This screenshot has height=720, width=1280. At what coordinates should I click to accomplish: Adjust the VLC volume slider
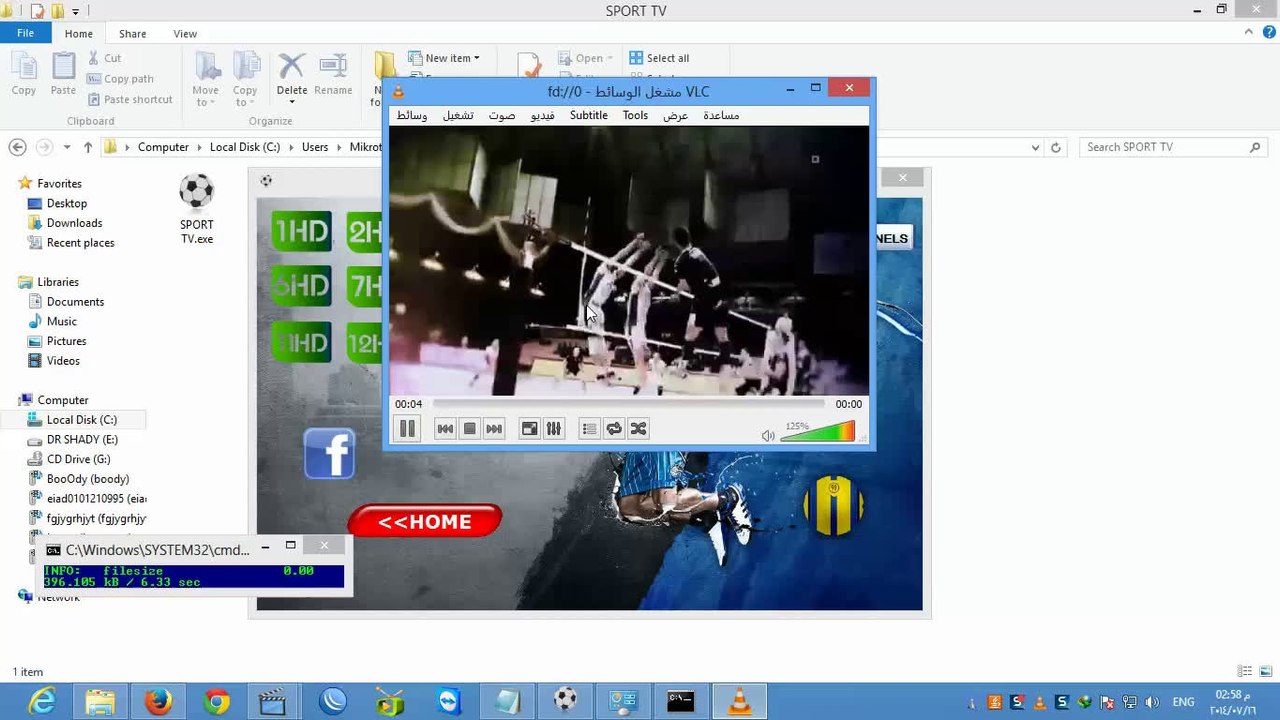click(x=818, y=432)
